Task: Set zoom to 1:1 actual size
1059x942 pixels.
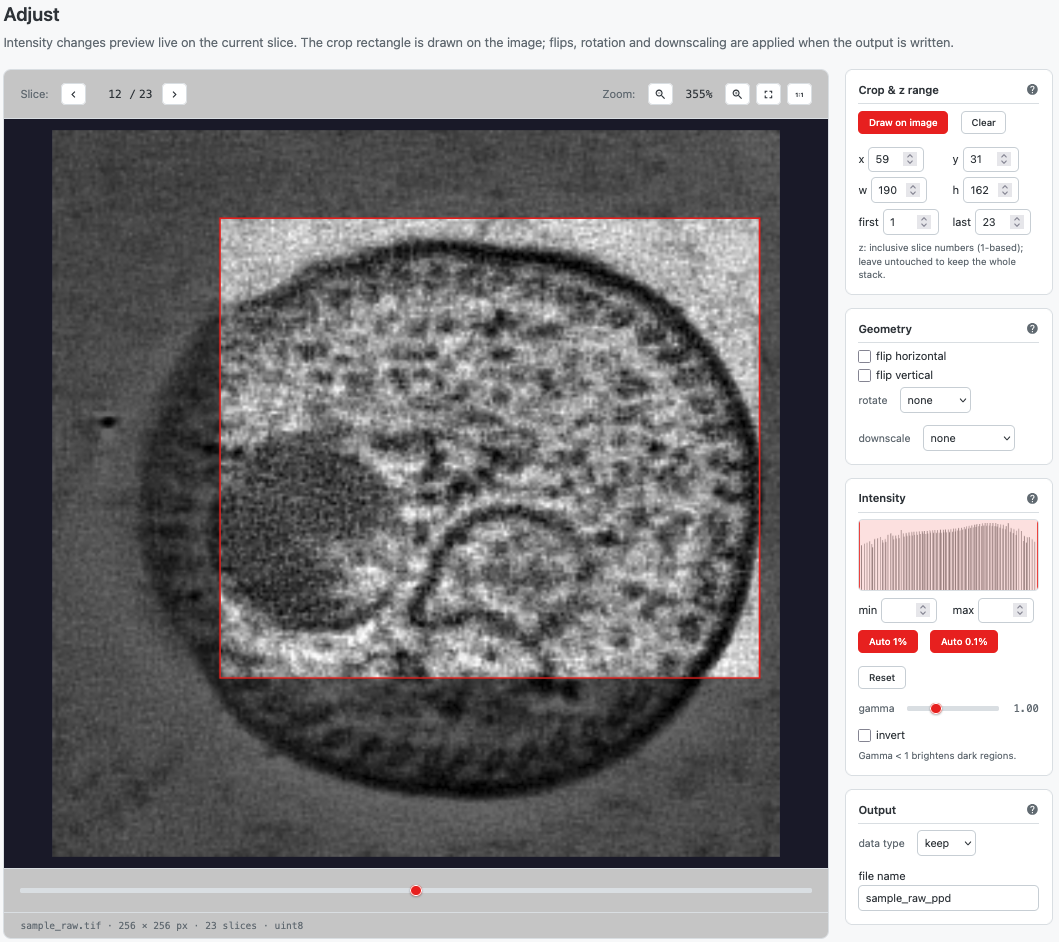Action: click(799, 94)
